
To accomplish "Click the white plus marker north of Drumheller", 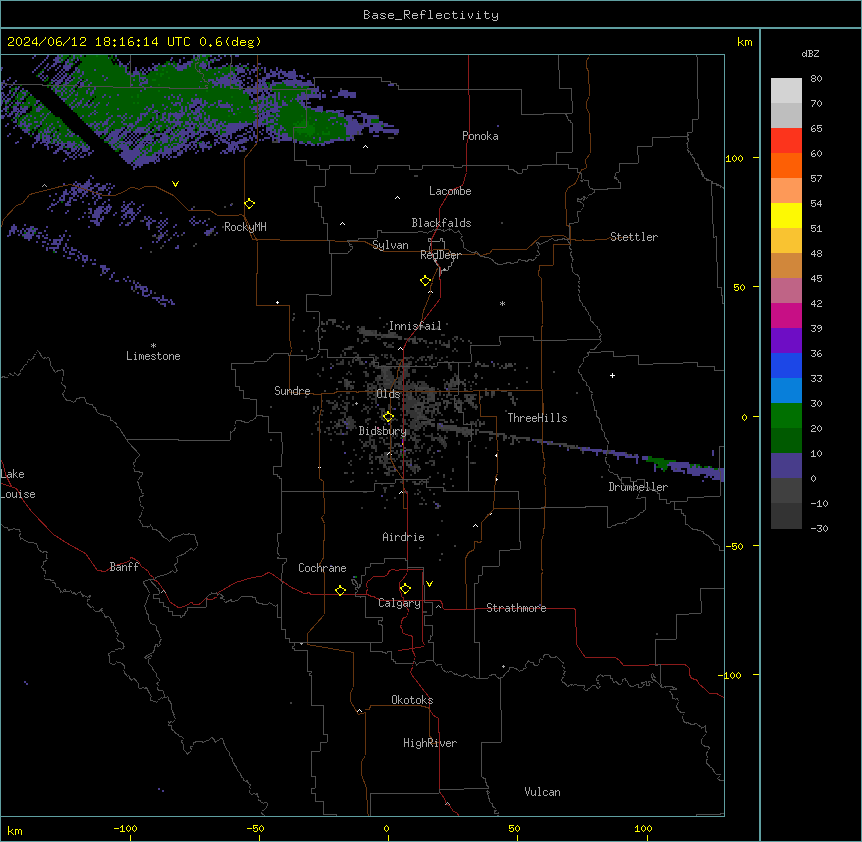I will point(612,375).
